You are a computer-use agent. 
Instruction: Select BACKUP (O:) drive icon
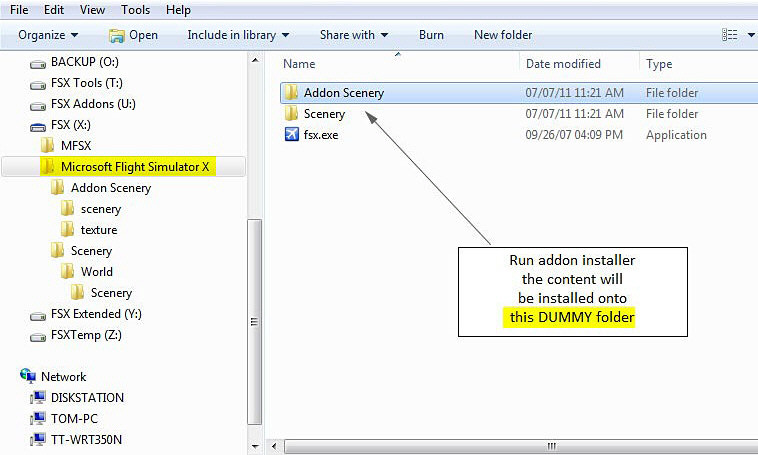tap(38, 63)
